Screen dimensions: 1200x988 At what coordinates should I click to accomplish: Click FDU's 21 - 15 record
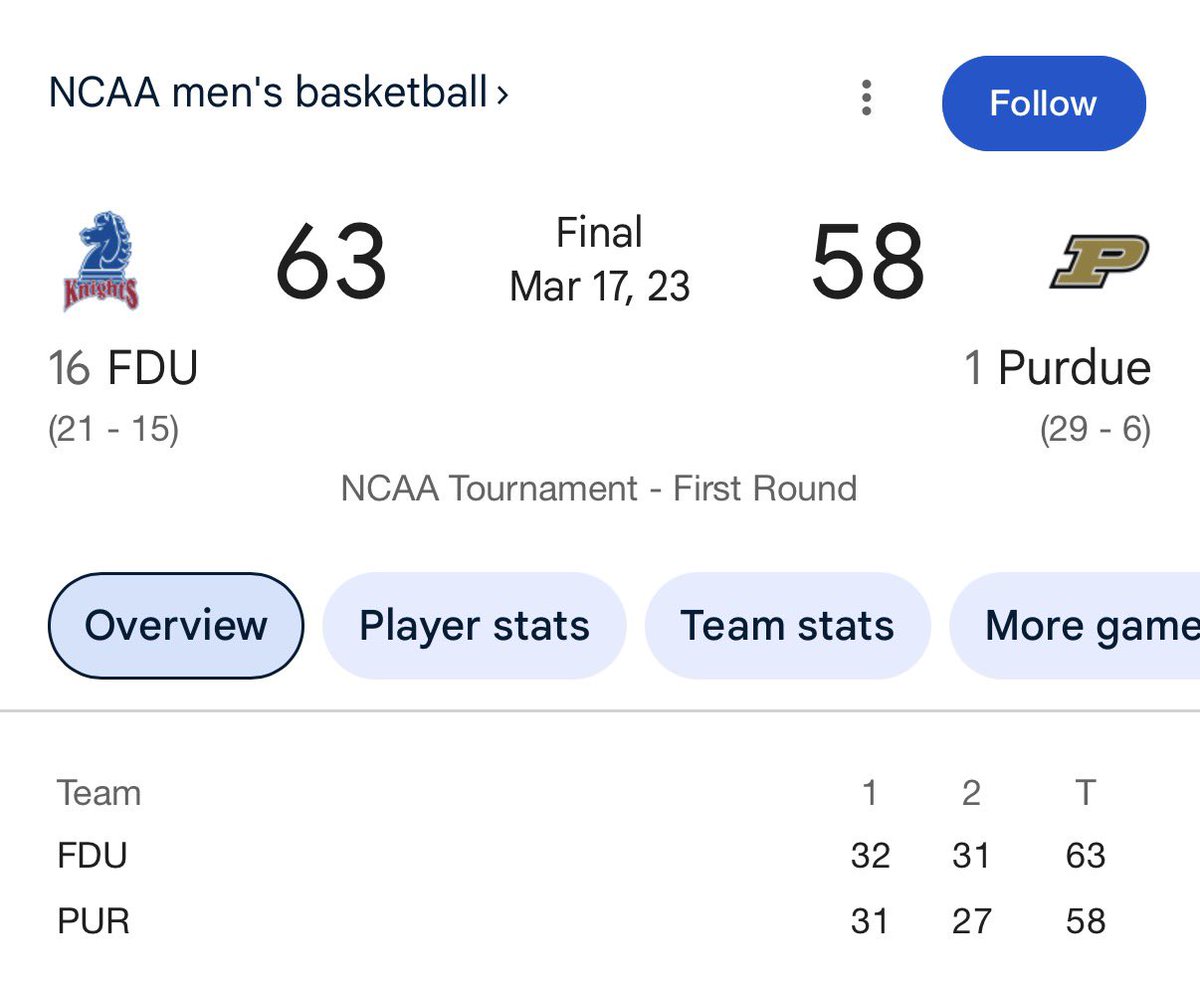point(113,430)
